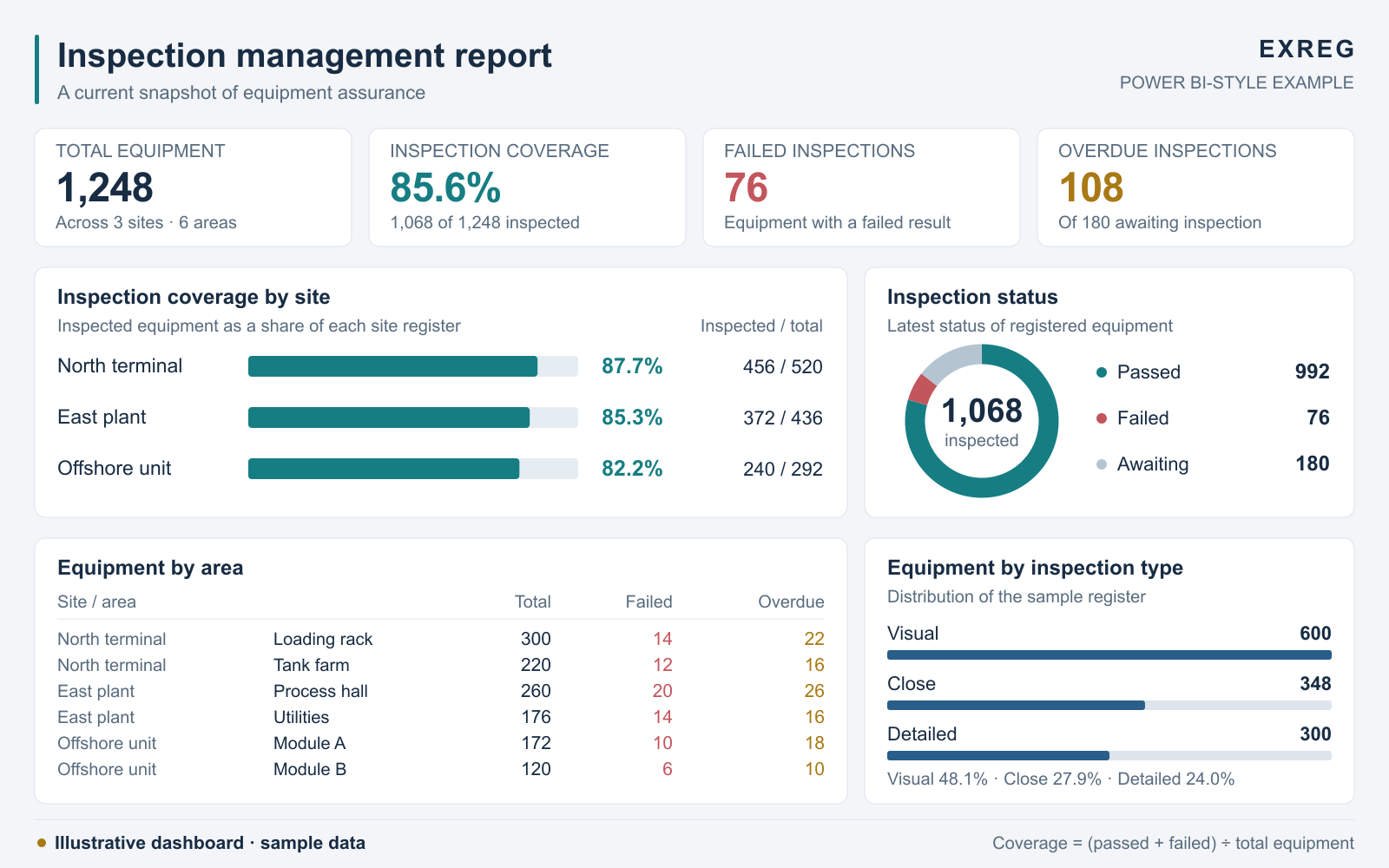1389x868 pixels.
Task: Click Tank farm total 220
Action: pos(536,665)
